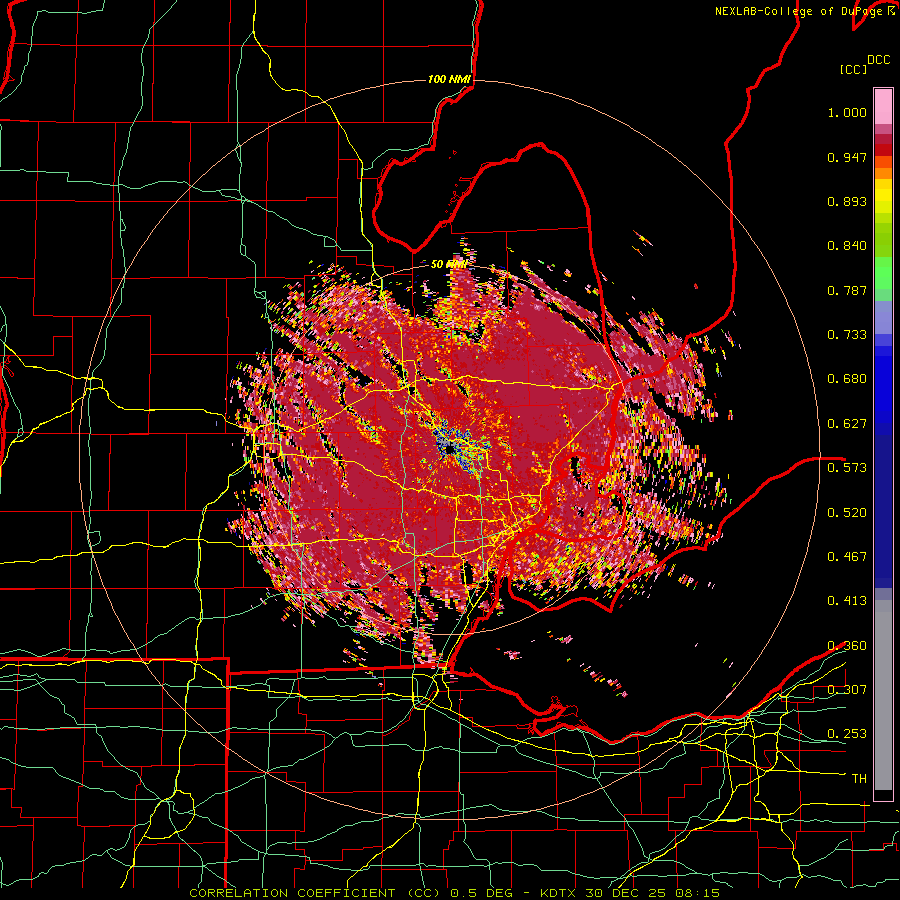The height and width of the screenshot is (900, 900).
Task: Click the 100 NMI range ring label
Action: [449, 79]
